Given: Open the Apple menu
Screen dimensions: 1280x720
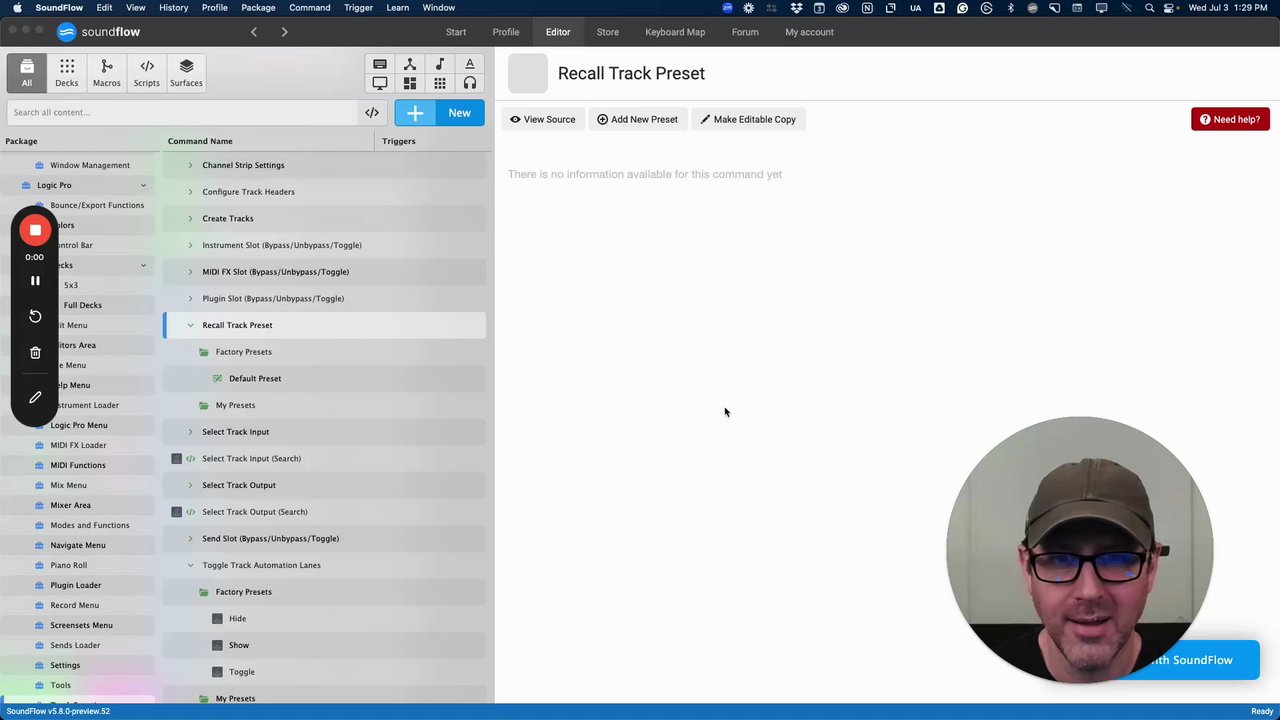Looking at the screenshot, I should pyautogui.click(x=17, y=8).
